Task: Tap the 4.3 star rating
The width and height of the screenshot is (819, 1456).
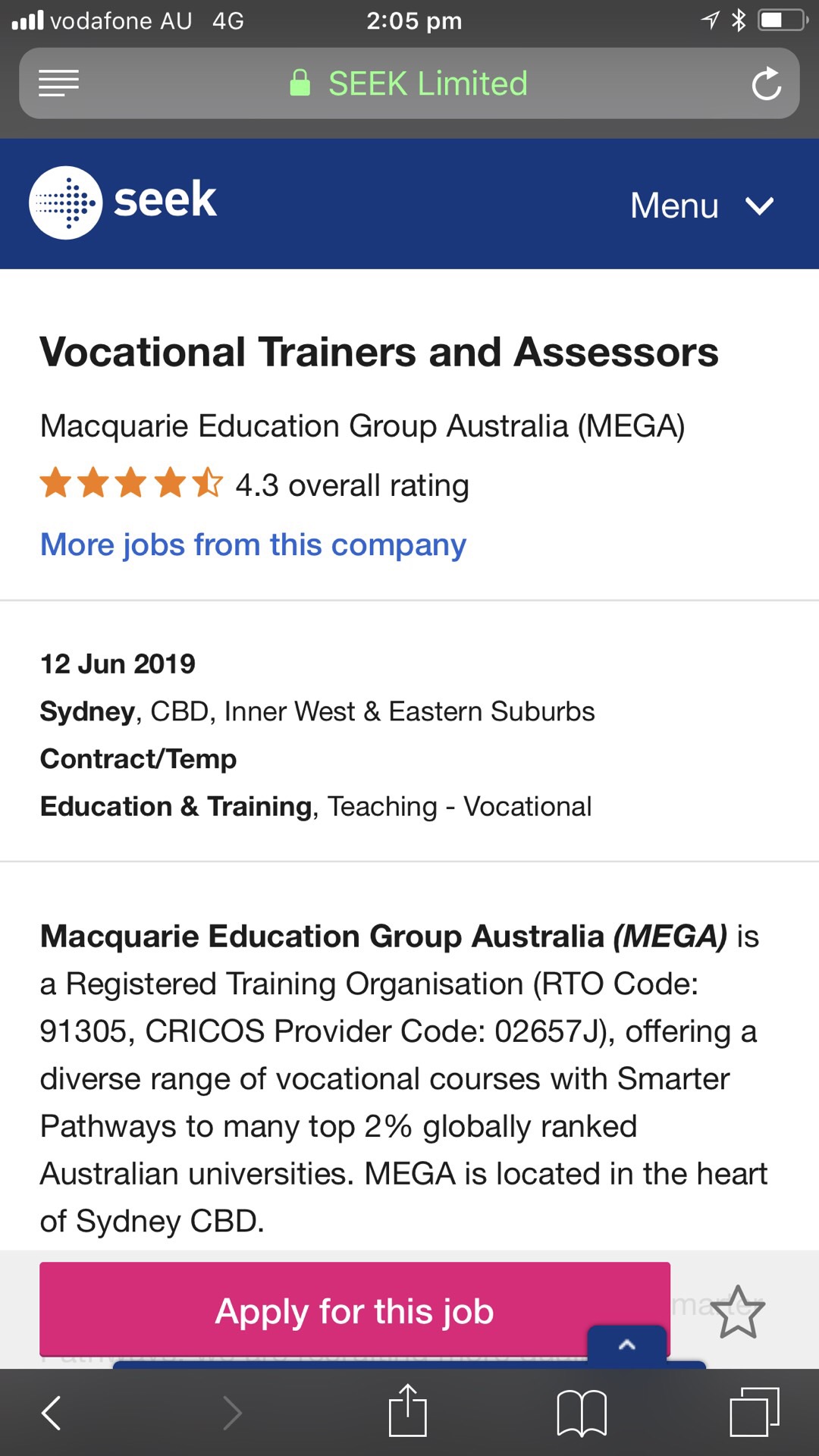Action: (x=254, y=485)
